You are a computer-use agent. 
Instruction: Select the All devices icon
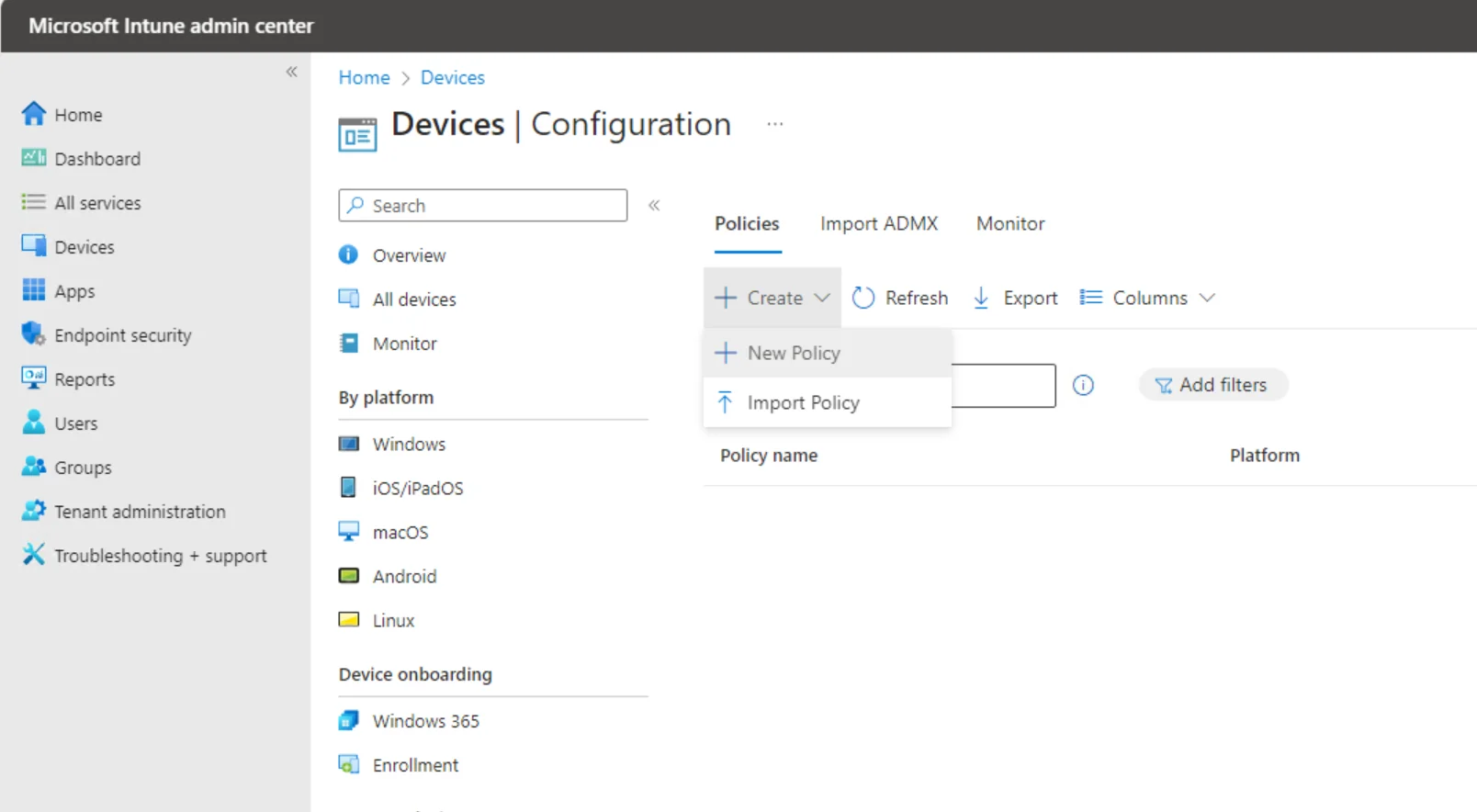coord(349,299)
